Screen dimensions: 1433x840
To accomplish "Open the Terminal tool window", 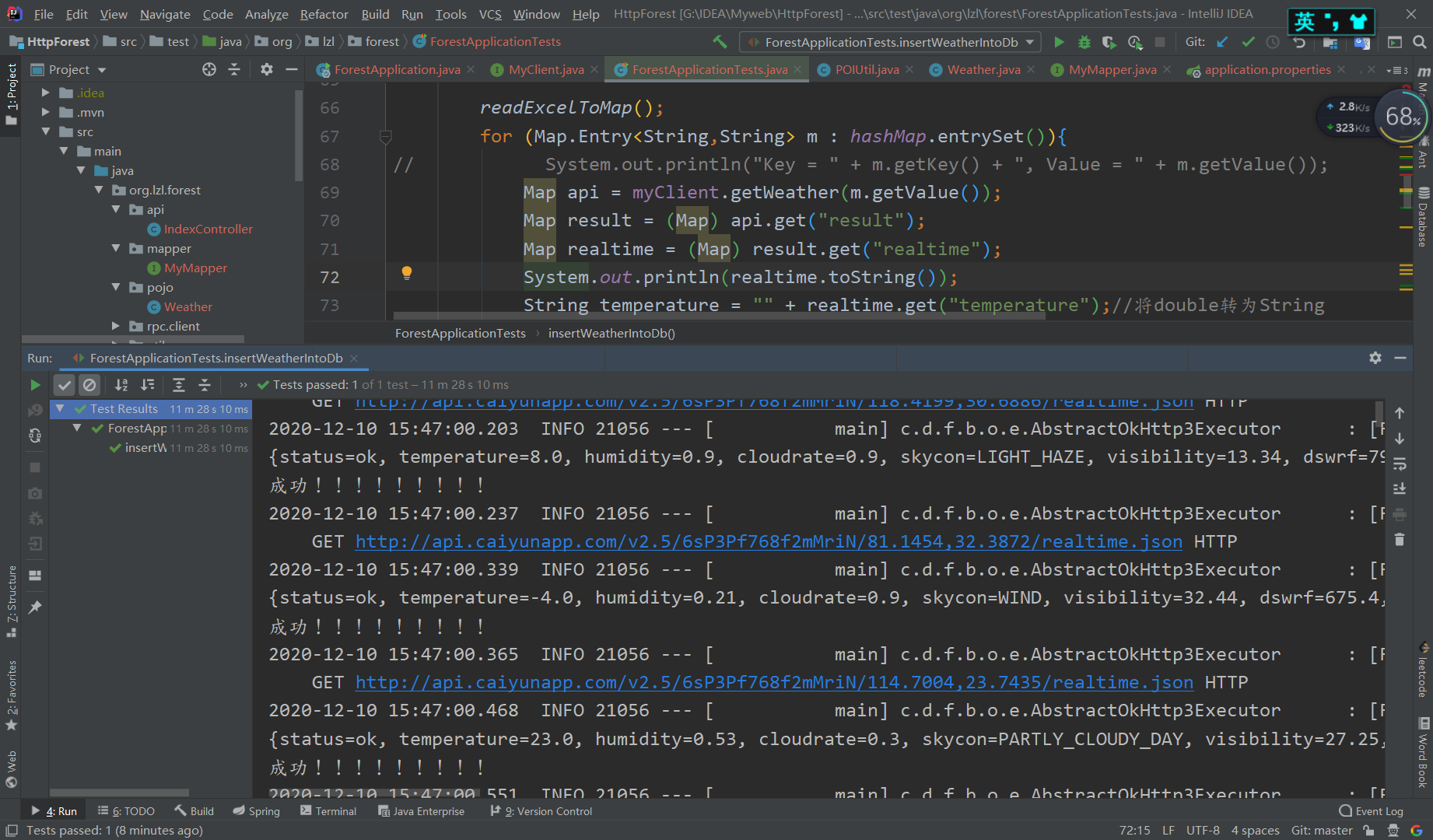I will [x=328, y=811].
